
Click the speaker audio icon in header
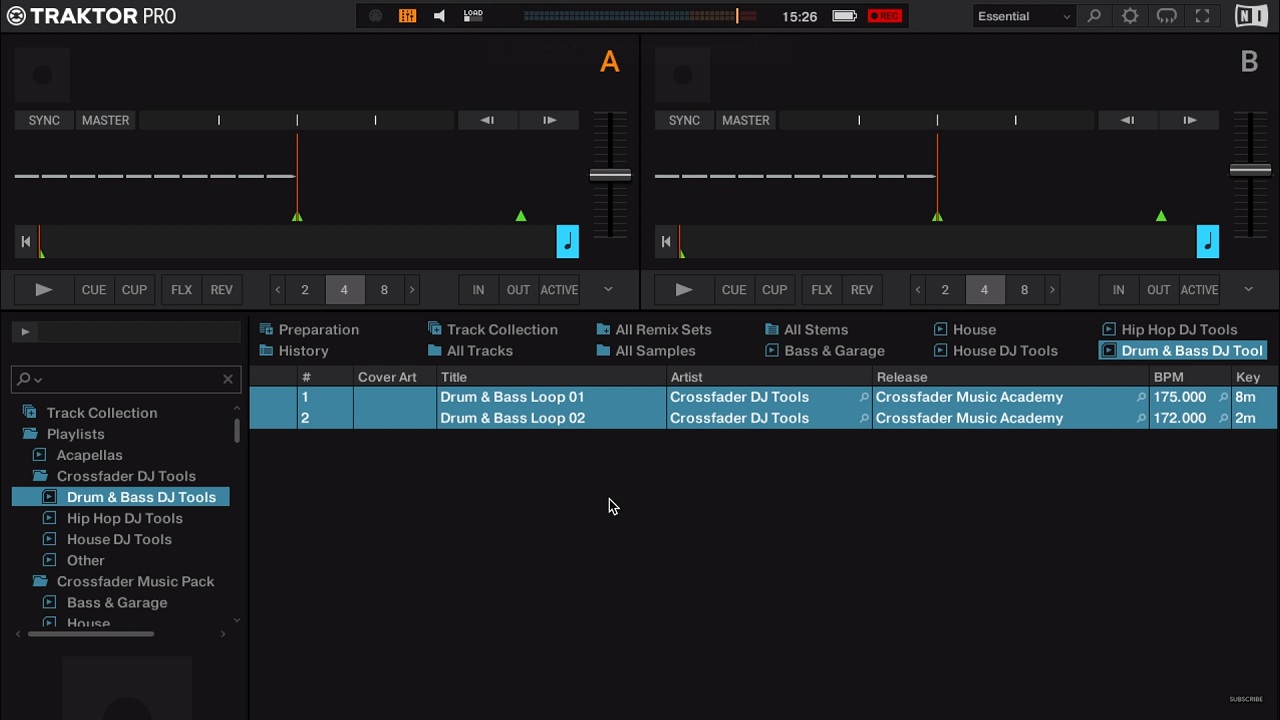coord(439,16)
